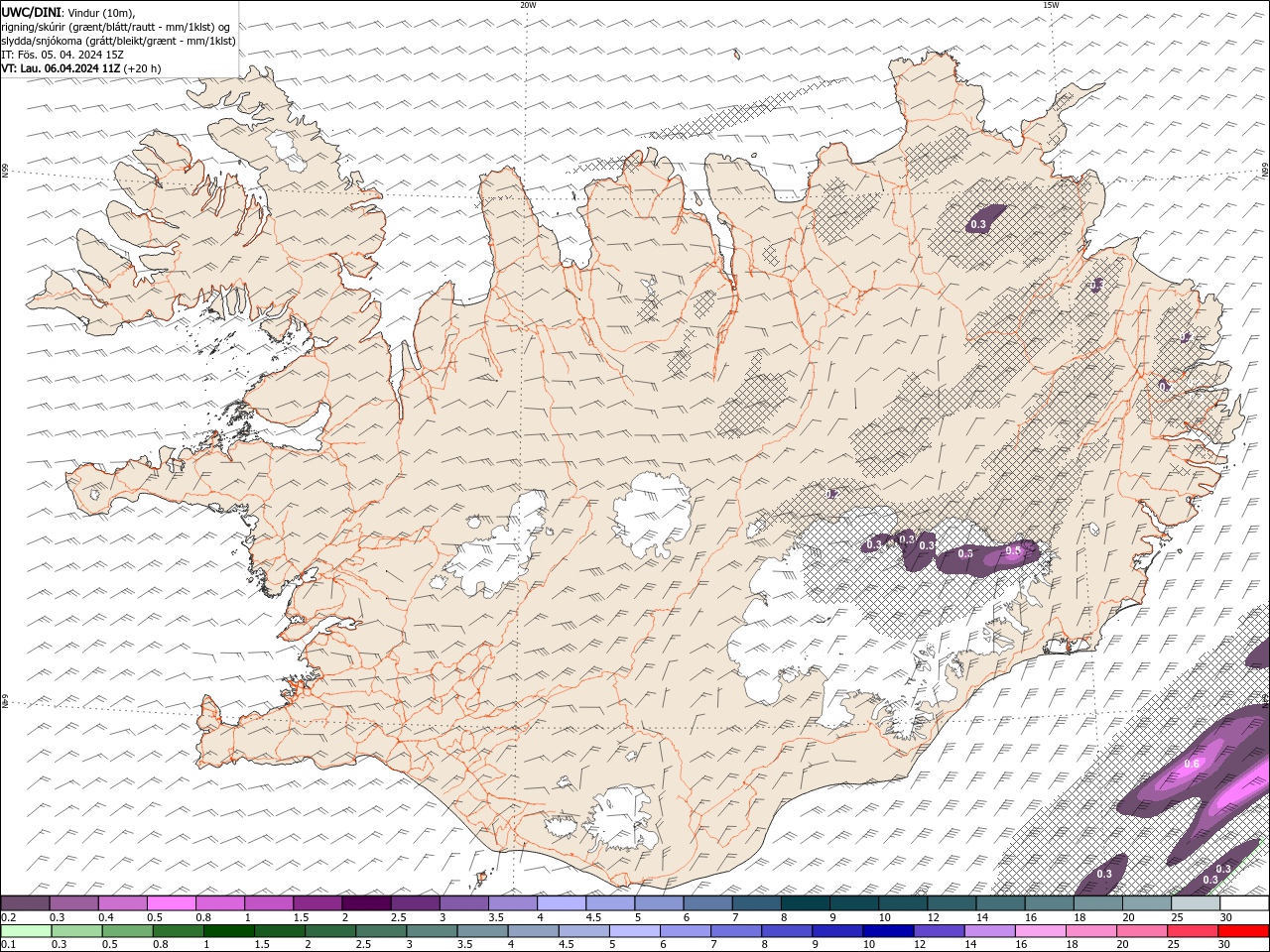Click the 0.6 label on the southeast offshore precipitation band
Screen dimensions: 1270x952
point(1192,764)
